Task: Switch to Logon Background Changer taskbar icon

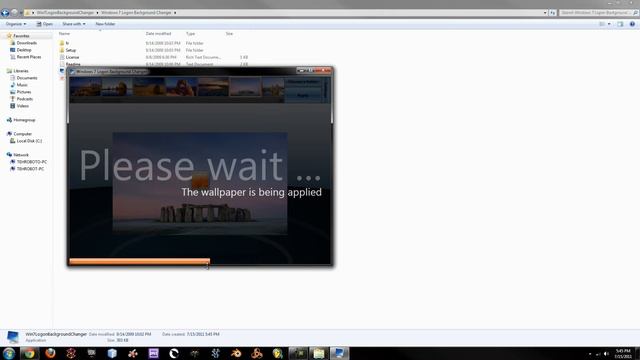Action: (339, 353)
